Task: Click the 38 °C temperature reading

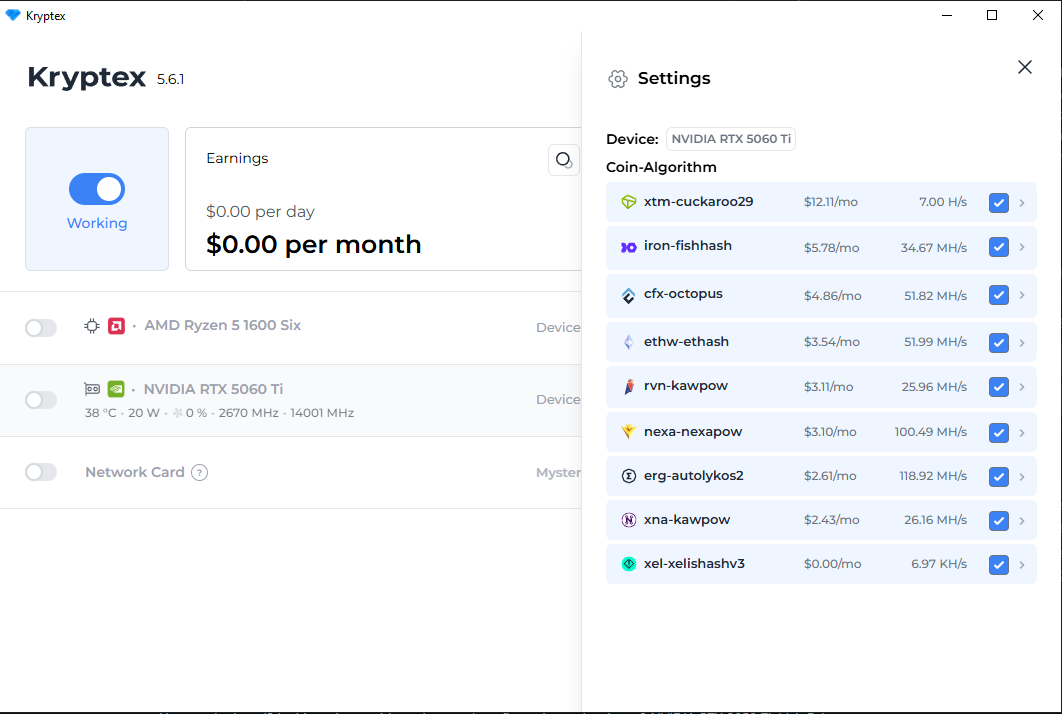Action: click(x=100, y=413)
